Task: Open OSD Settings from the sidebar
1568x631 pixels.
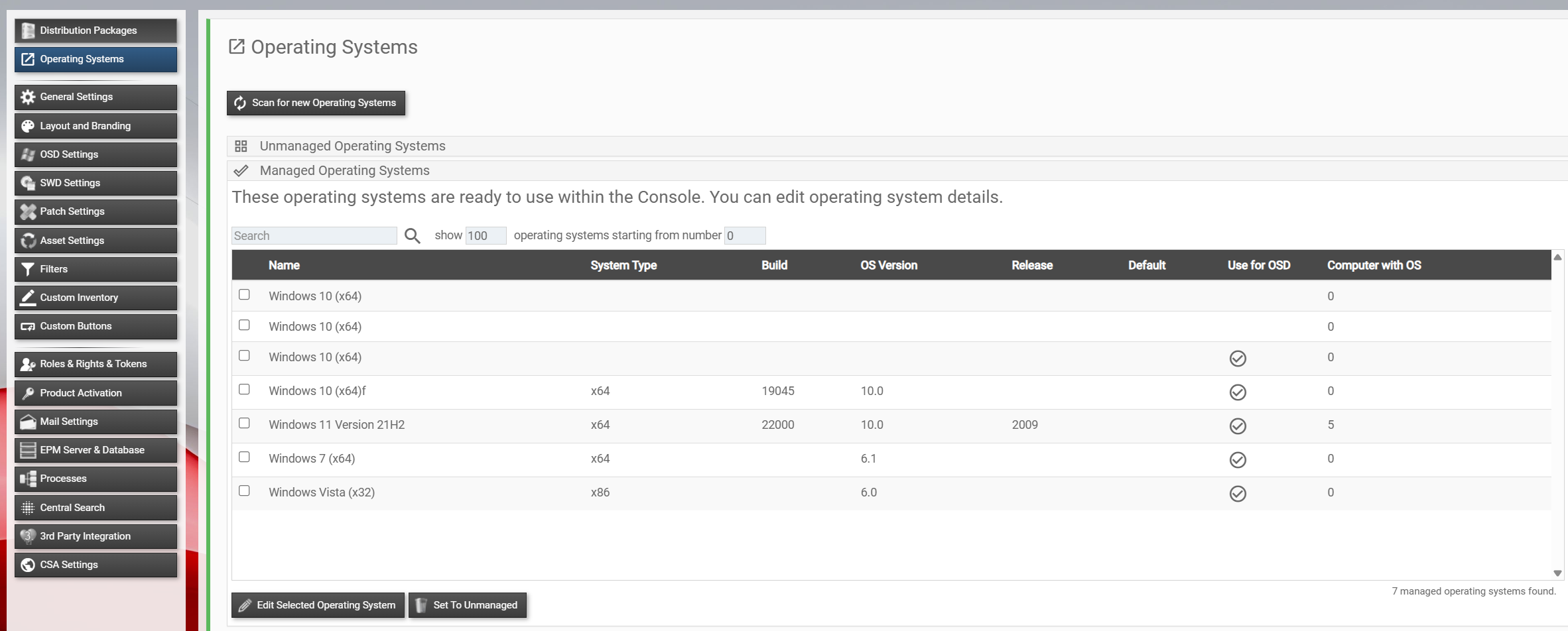Action: [96, 154]
